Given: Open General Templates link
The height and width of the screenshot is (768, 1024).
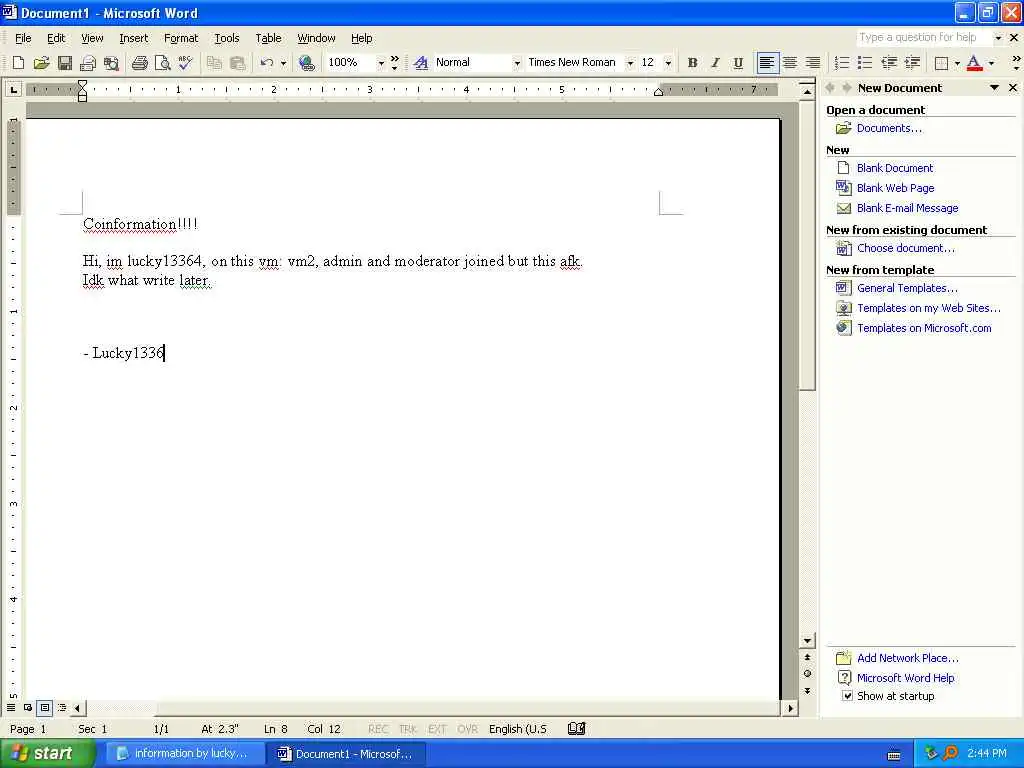Looking at the screenshot, I should click(x=907, y=288).
